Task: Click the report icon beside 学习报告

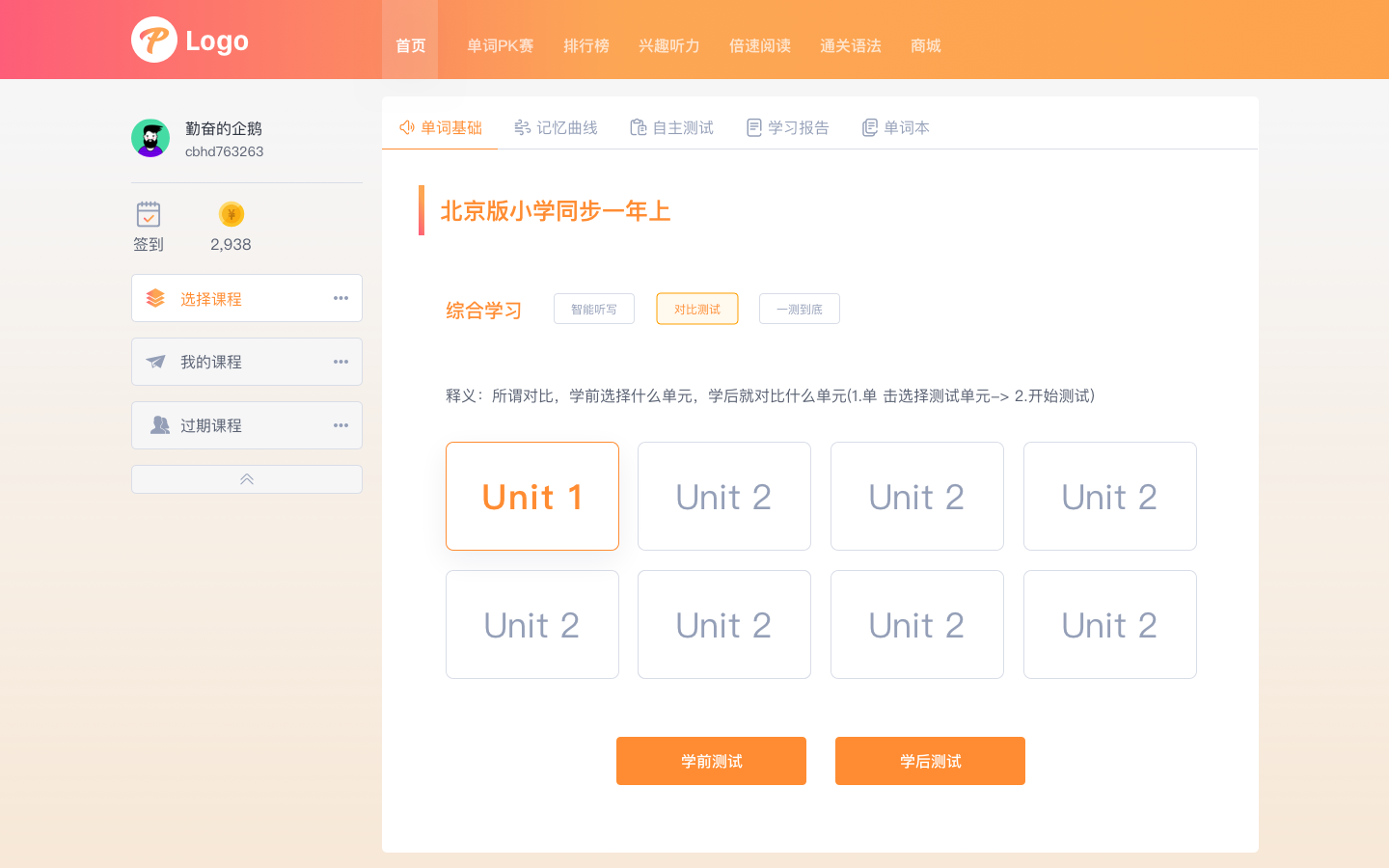Action: point(754,127)
